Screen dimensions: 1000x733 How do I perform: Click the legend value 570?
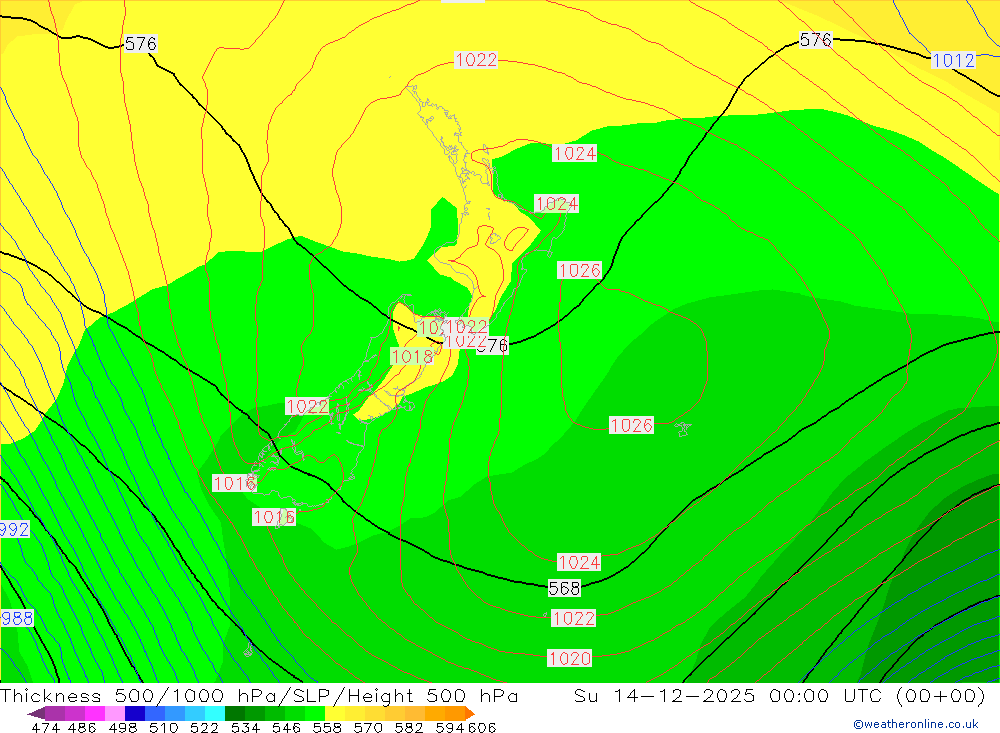[x=368, y=727]
